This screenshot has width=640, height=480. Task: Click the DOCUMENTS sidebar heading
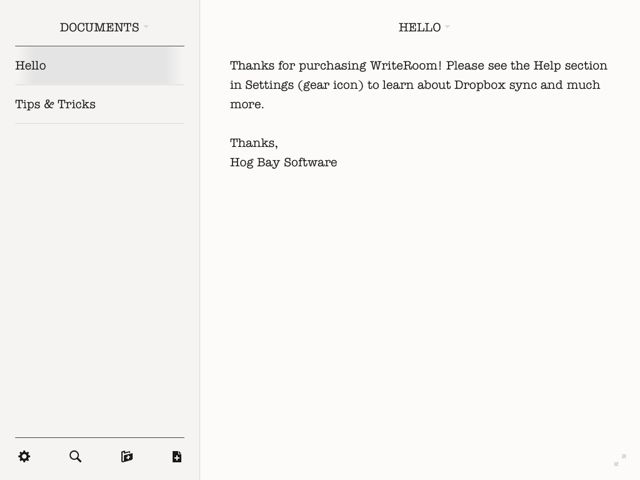coord(100,27)
